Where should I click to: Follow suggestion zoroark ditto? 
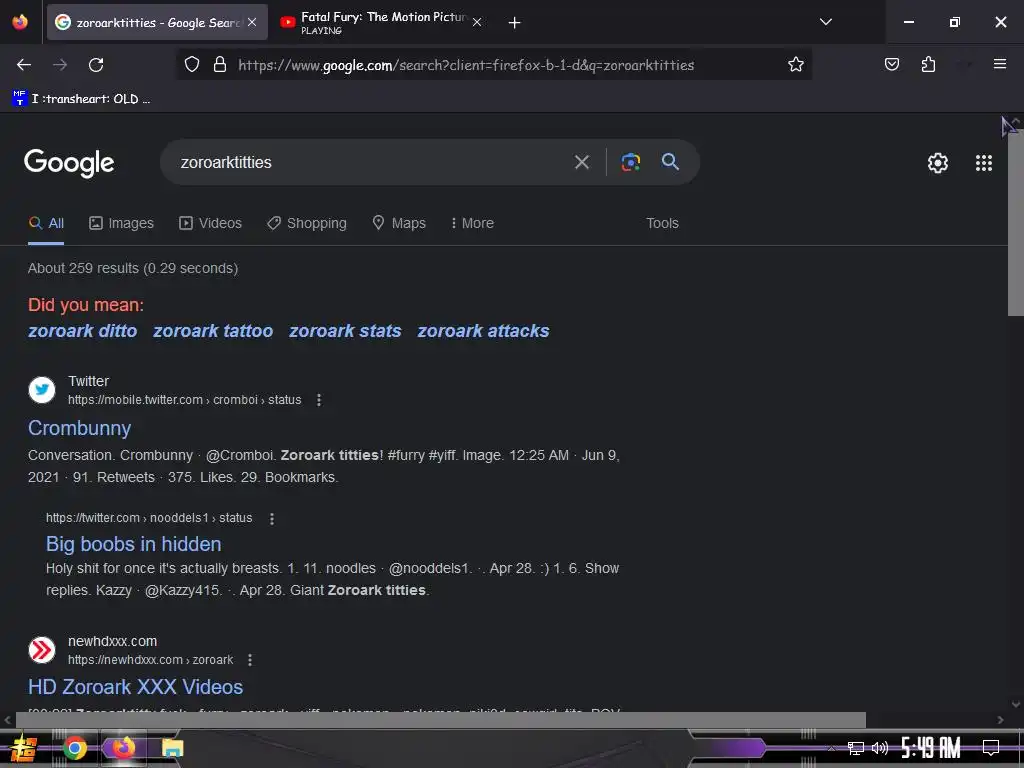click(x=82, y=331)
